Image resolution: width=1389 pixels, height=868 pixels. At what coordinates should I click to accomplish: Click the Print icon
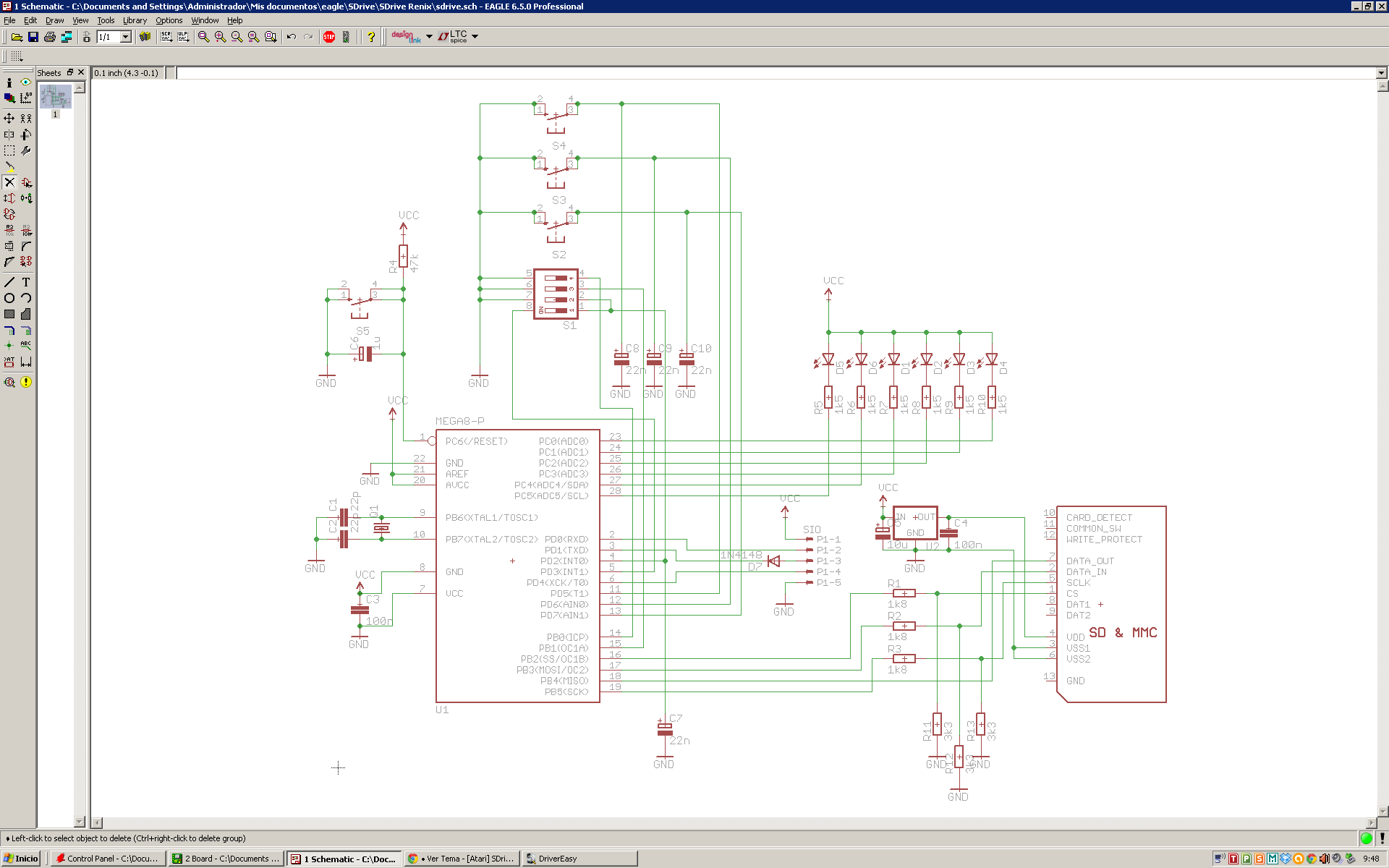[50, 37]
